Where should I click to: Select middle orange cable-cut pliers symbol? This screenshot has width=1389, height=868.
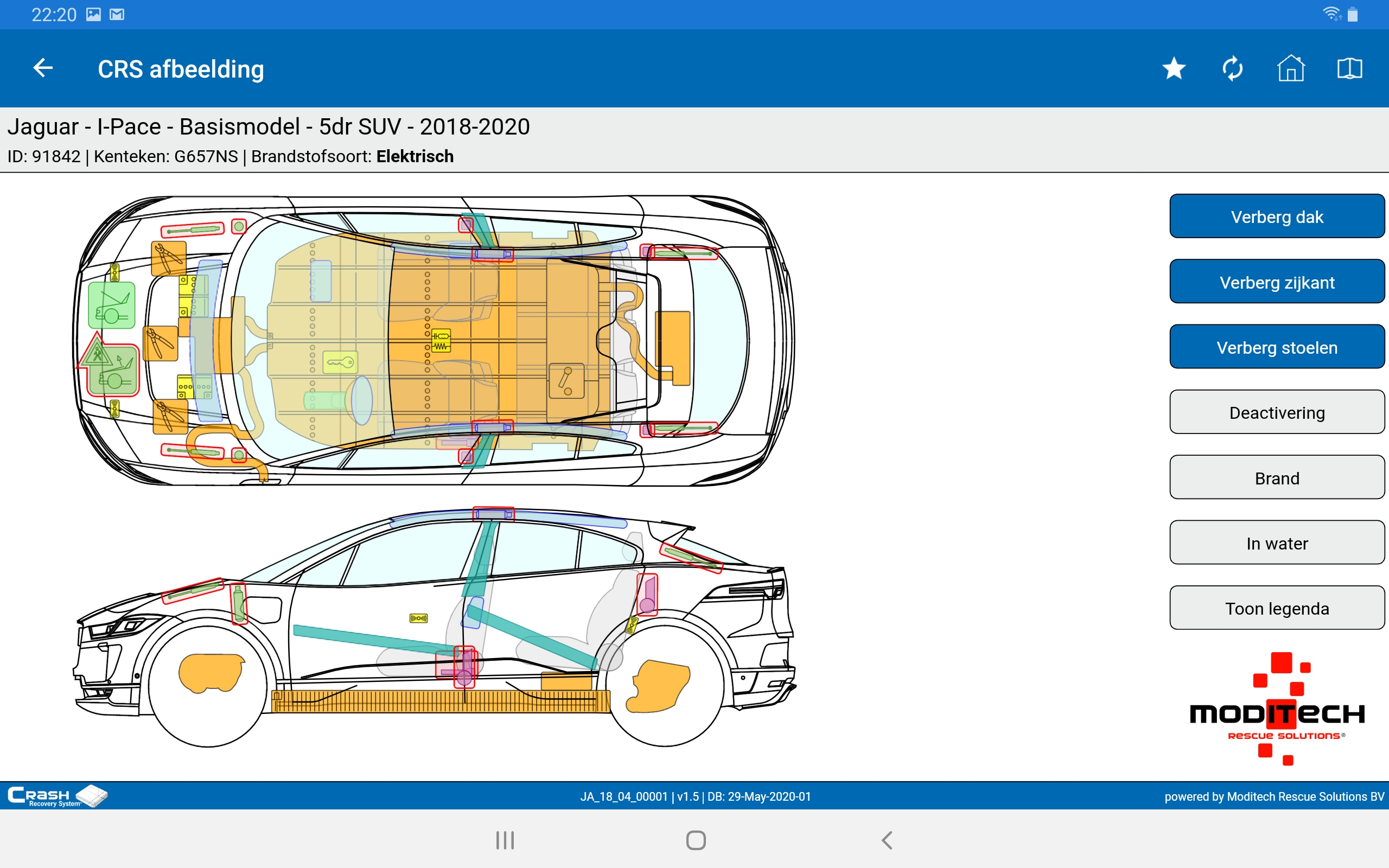(160, 343)
